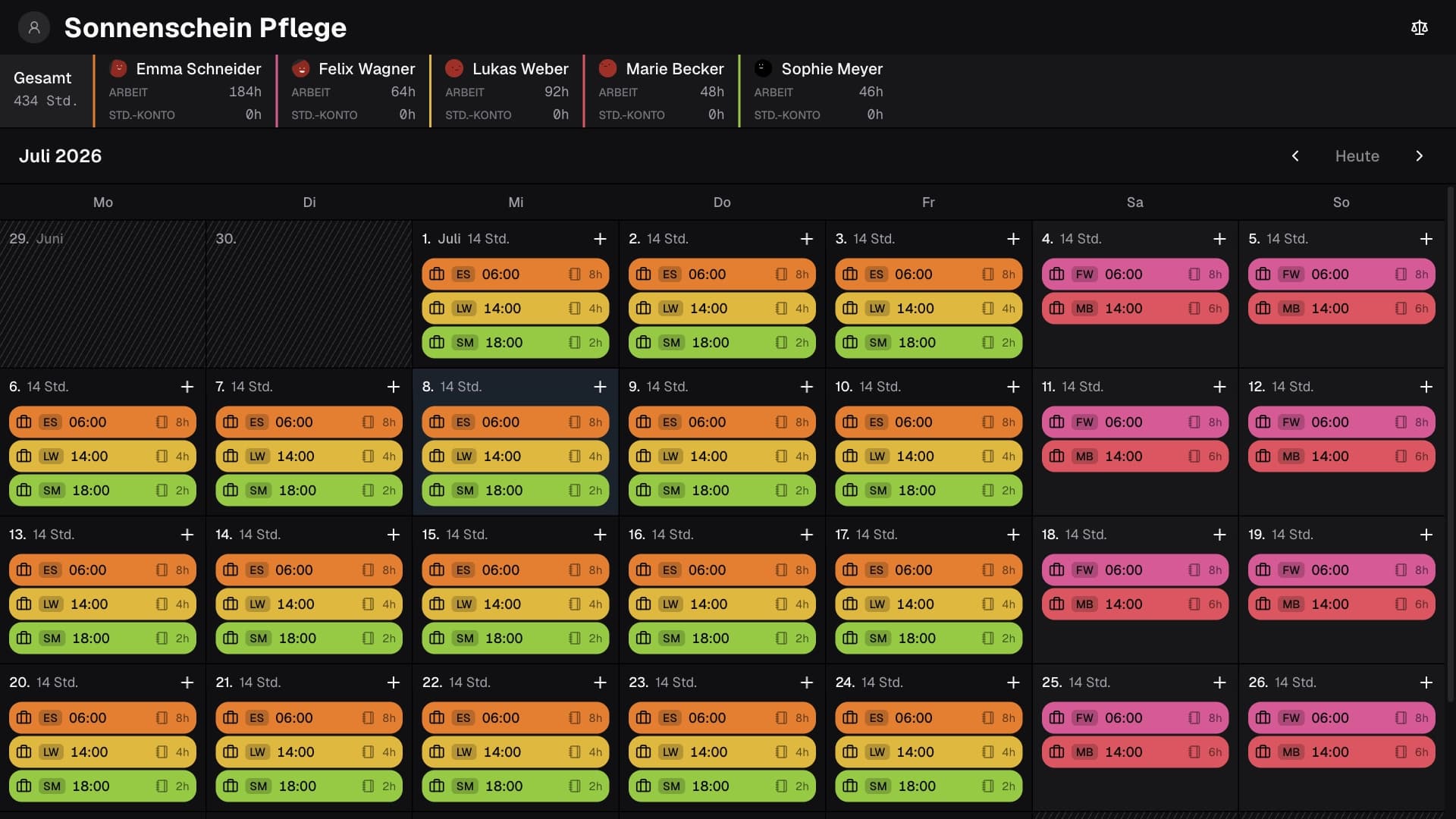The height and width of the screenshot is (819, 1456).
Task: Open the FW 06:00 shift on July 4
Action: pyautogui.click(x=1134, y=275)
